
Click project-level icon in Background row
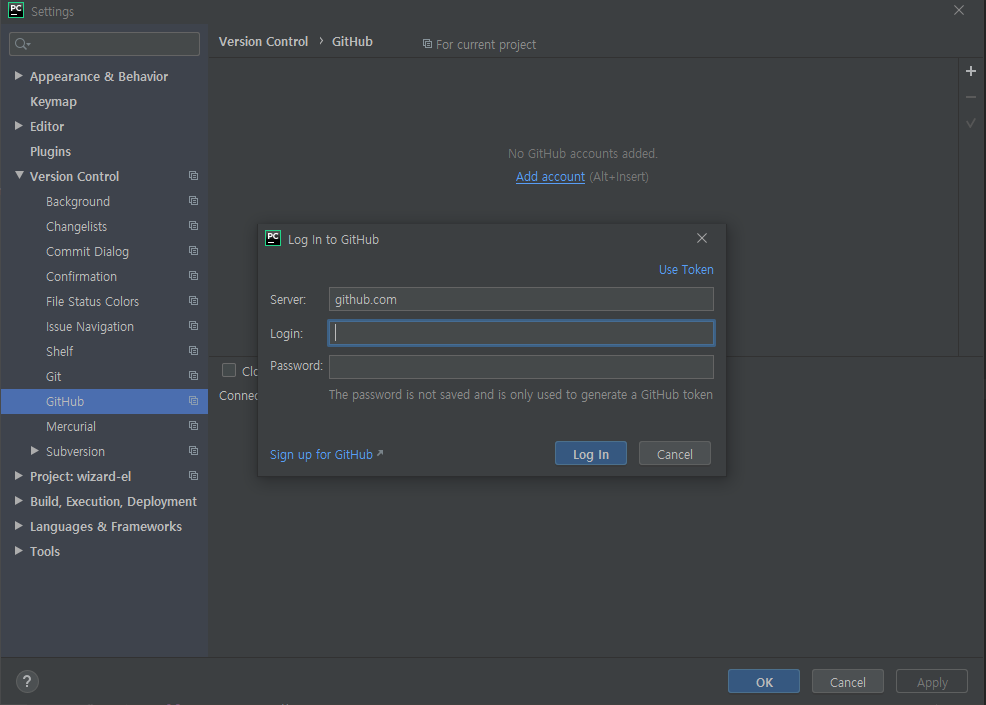click(x=194, y=201)
